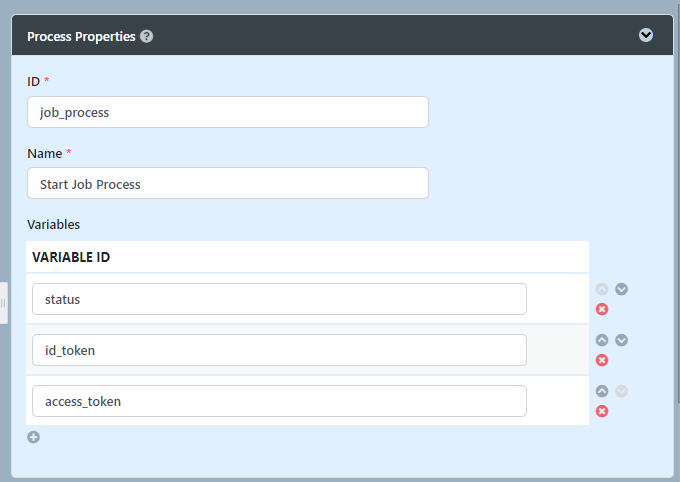Click the left panel resize handle
This screenshot has width=680, height=482.
coord(4,302)
